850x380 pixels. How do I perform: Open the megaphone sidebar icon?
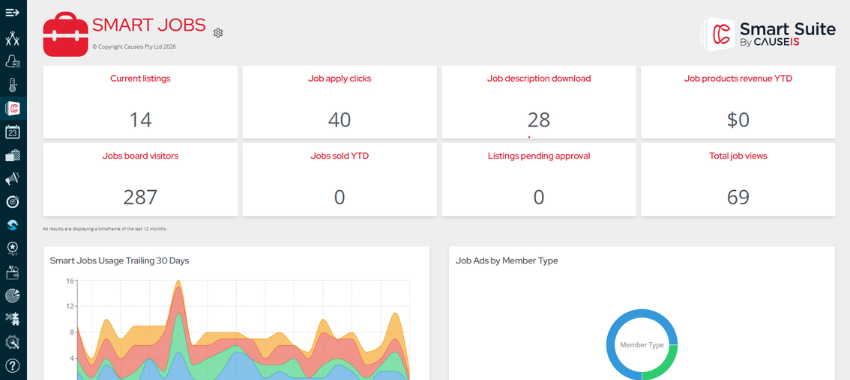(x=12, y=178)
